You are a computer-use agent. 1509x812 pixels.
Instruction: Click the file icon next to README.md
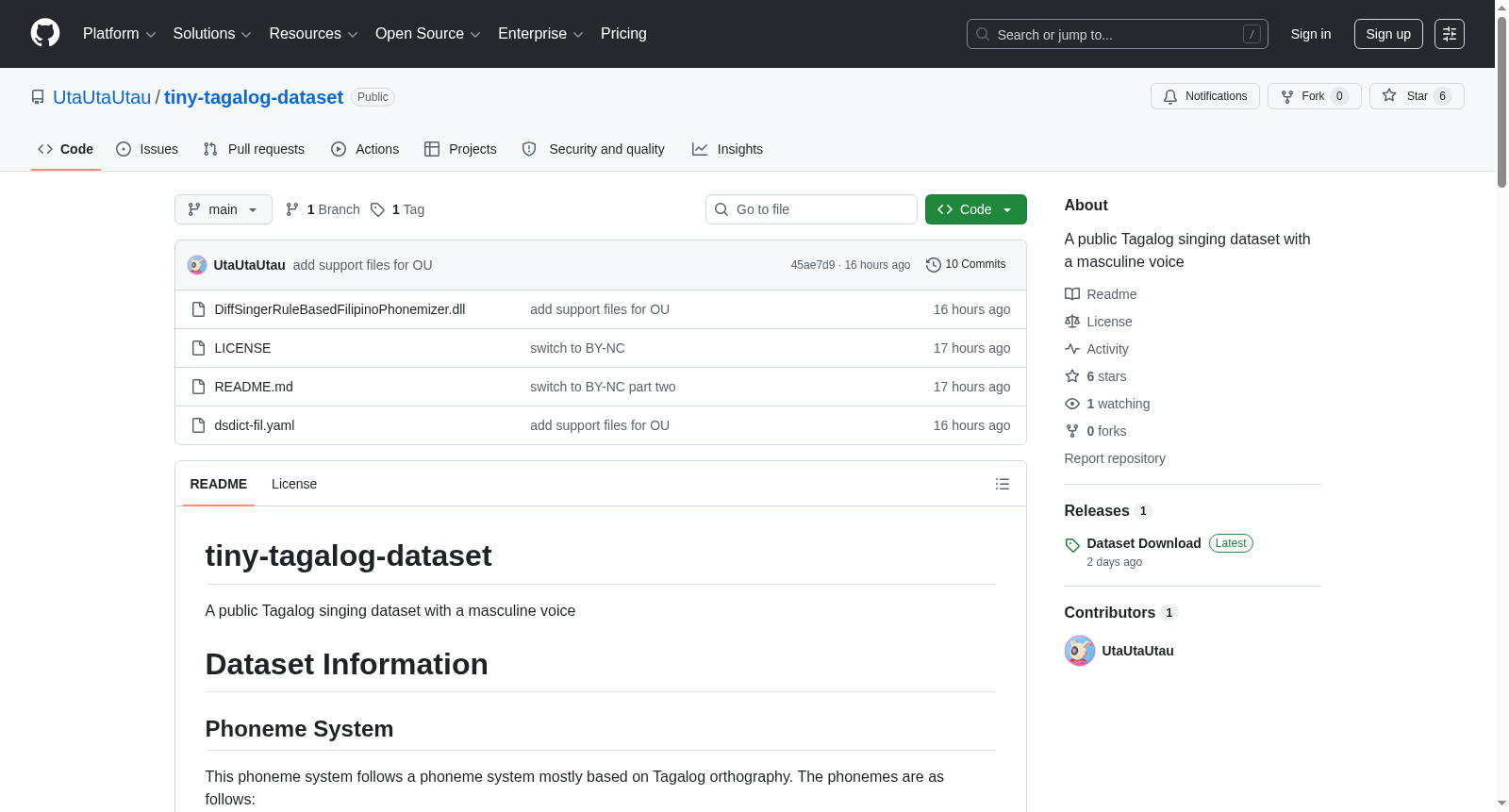tap(198, 387)
